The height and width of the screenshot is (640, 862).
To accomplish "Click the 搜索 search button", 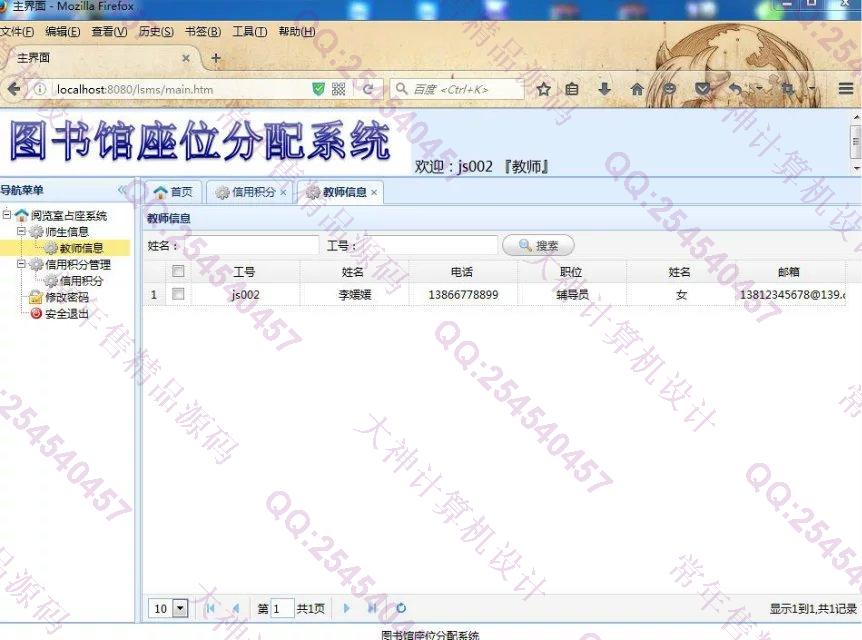I will coord(538,245).
